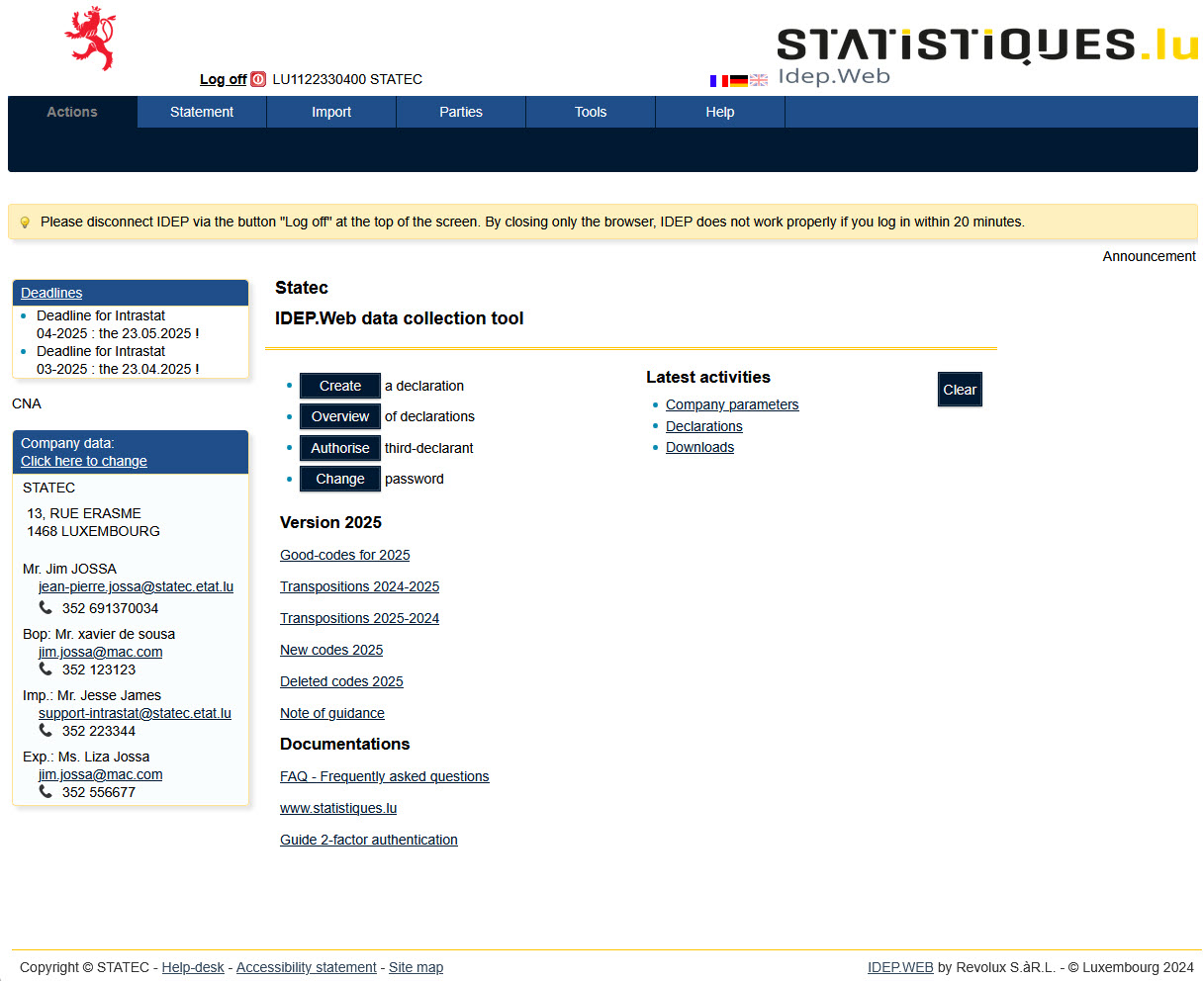Select the French flag to switch language

point(718,80)
